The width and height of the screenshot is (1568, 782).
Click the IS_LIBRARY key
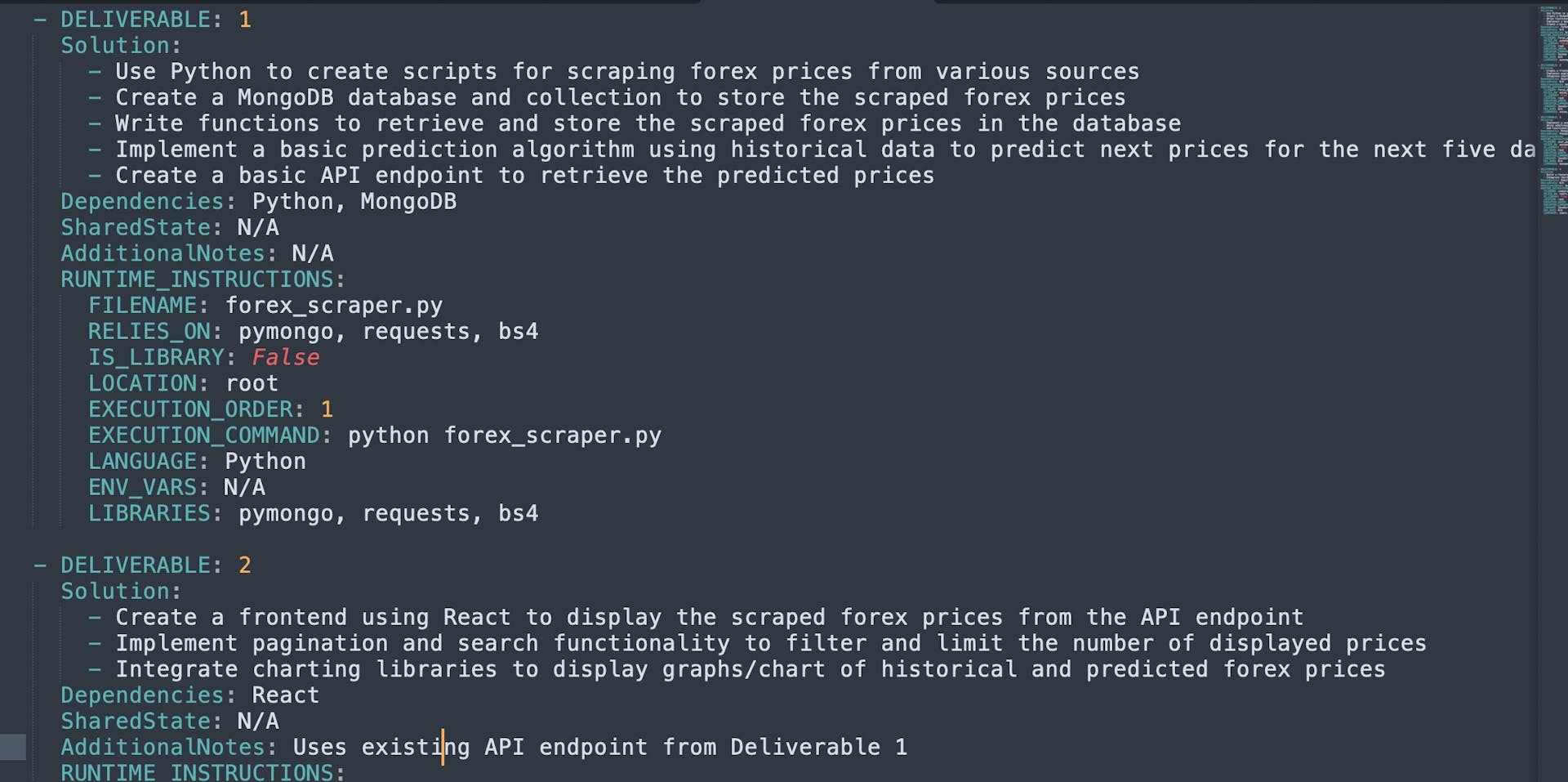pos(156,358)
